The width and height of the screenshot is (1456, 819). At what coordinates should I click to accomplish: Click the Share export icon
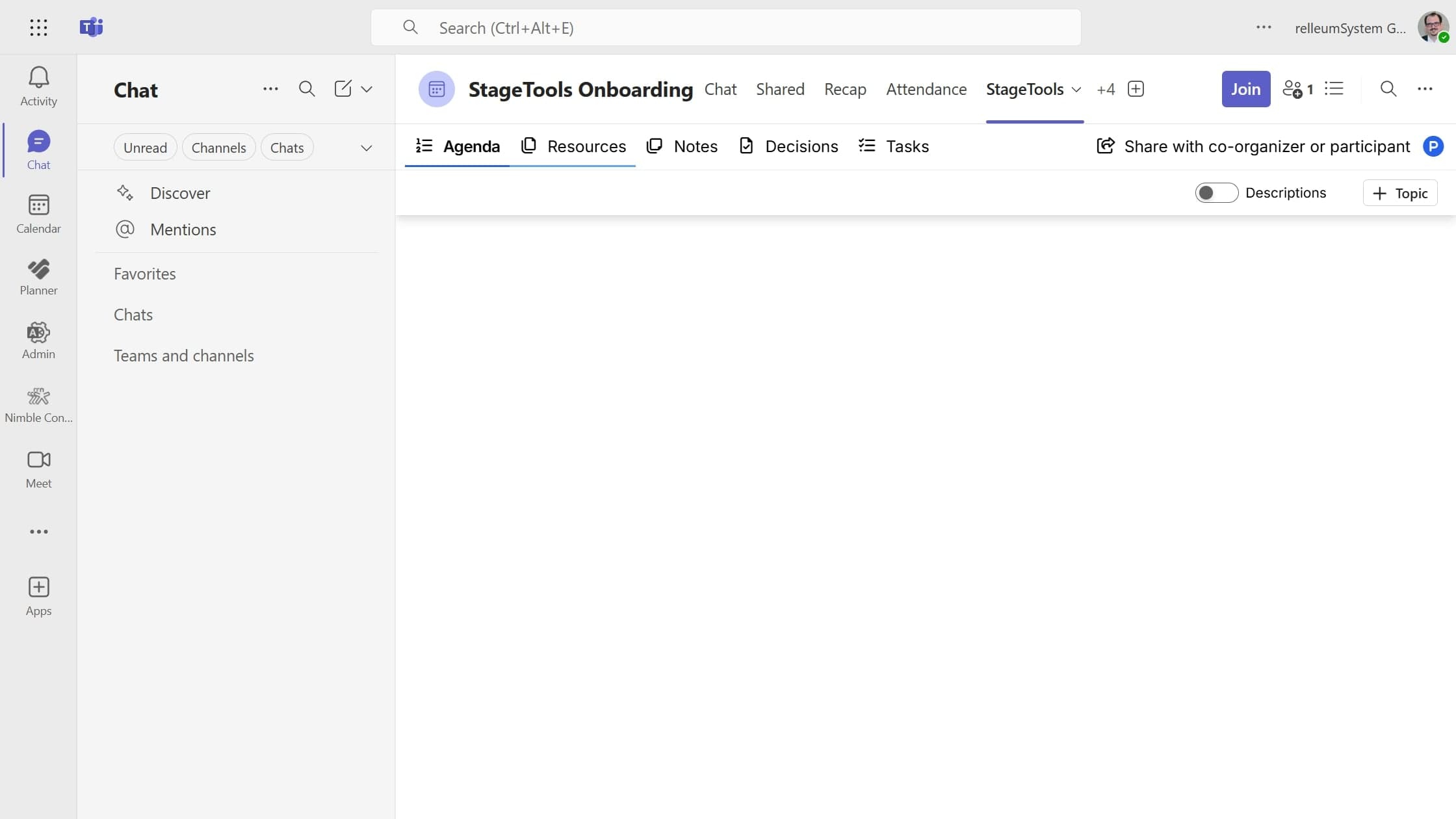tap(1105, 146)
